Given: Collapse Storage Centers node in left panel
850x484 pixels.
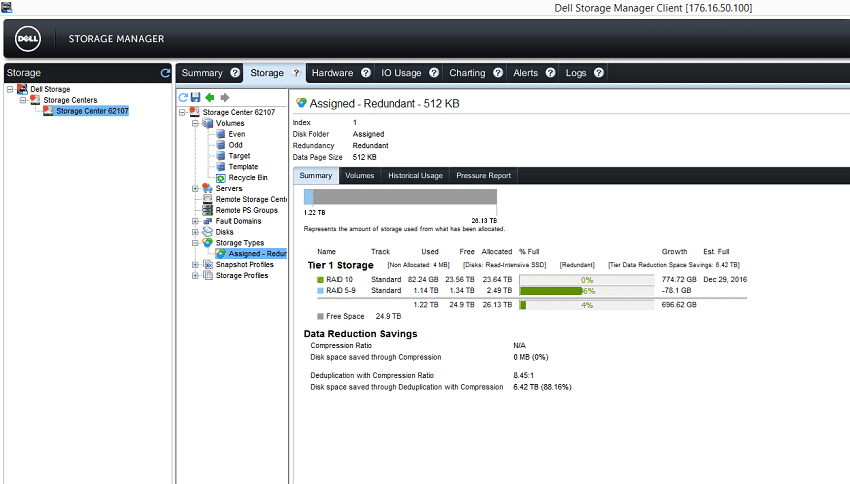Looking at the screenshot, I should tap(23, 100).
